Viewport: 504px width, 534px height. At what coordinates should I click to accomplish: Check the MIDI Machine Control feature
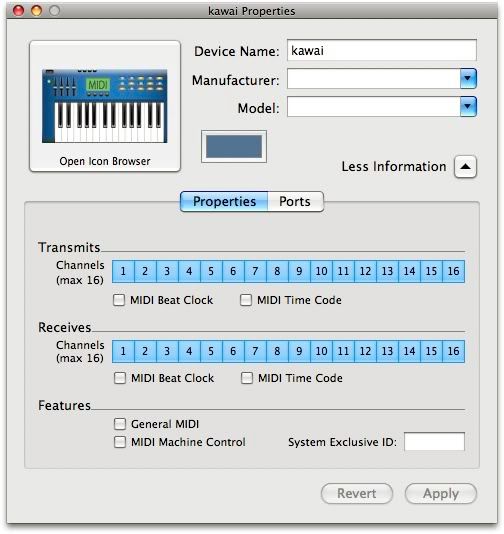(x=120, y=442)
